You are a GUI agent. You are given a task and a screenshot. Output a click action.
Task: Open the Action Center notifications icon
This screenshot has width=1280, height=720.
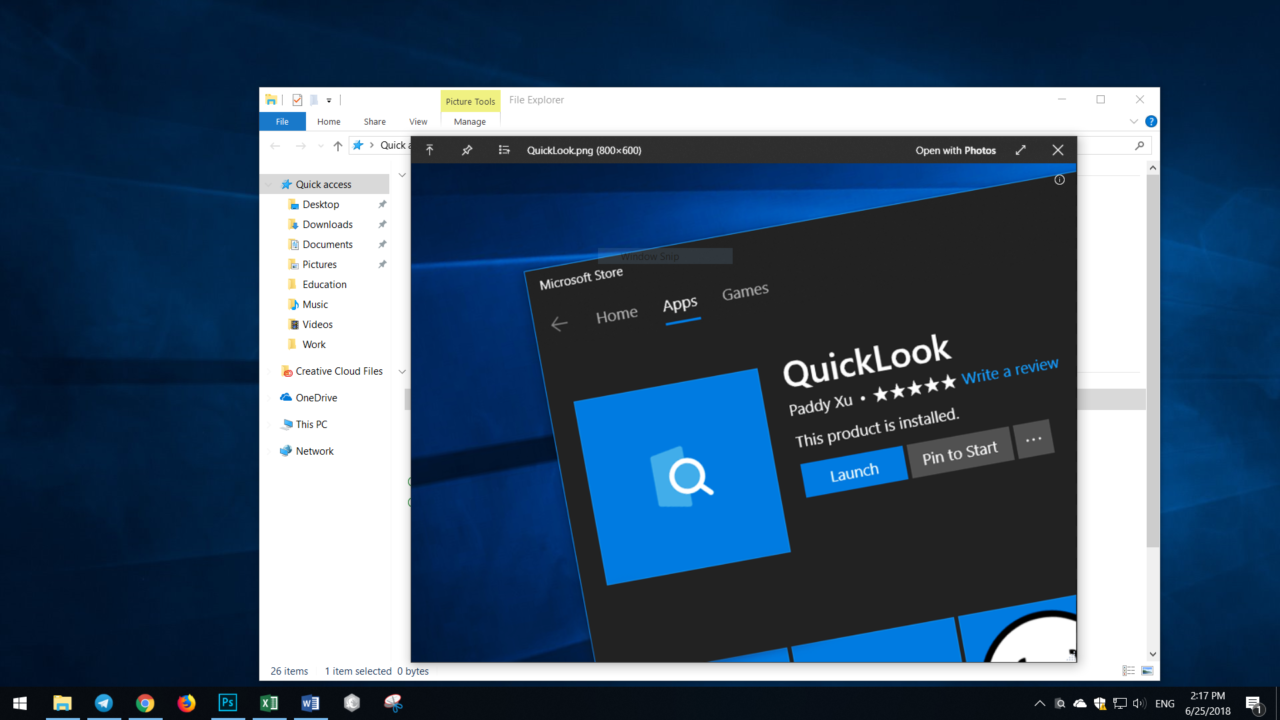[1254, 703]
